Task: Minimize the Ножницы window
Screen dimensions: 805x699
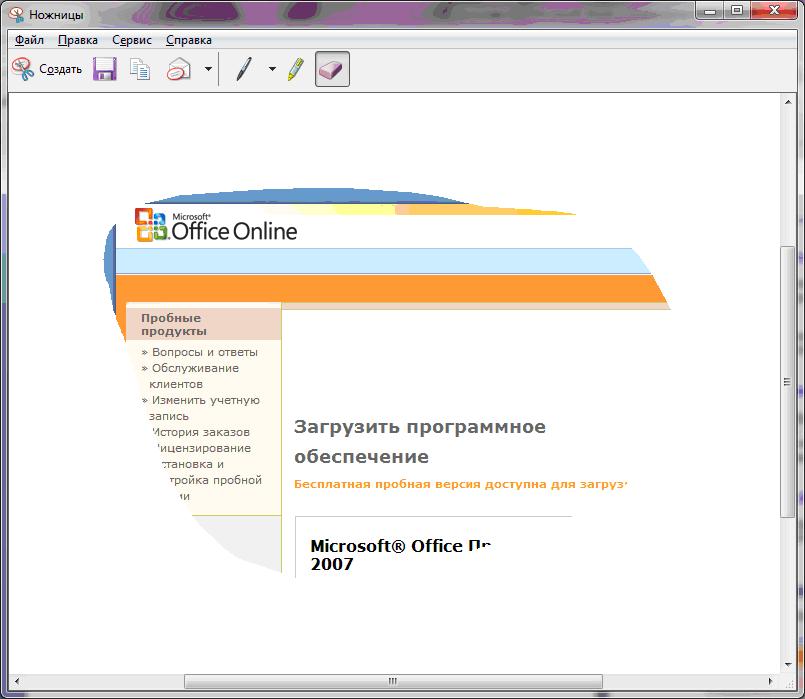Action: tap(710, 10)
